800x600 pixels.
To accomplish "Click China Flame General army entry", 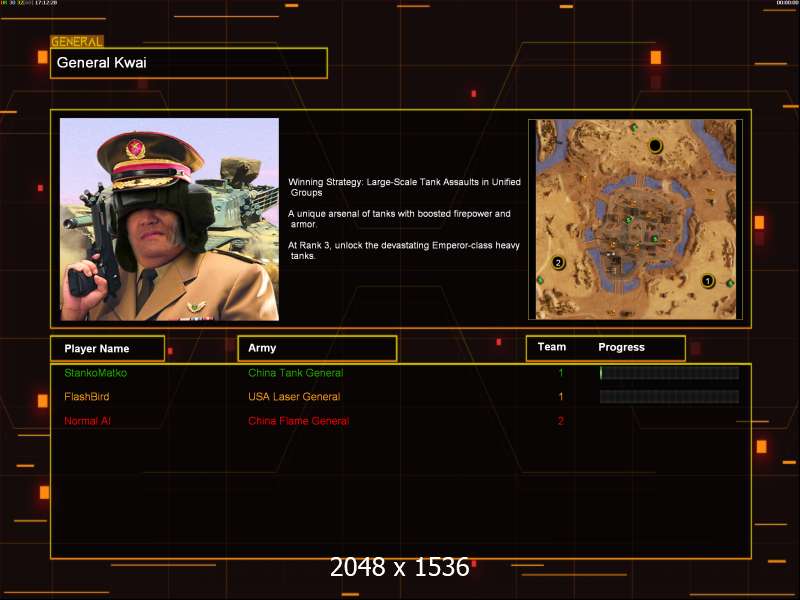I will 298,421.
